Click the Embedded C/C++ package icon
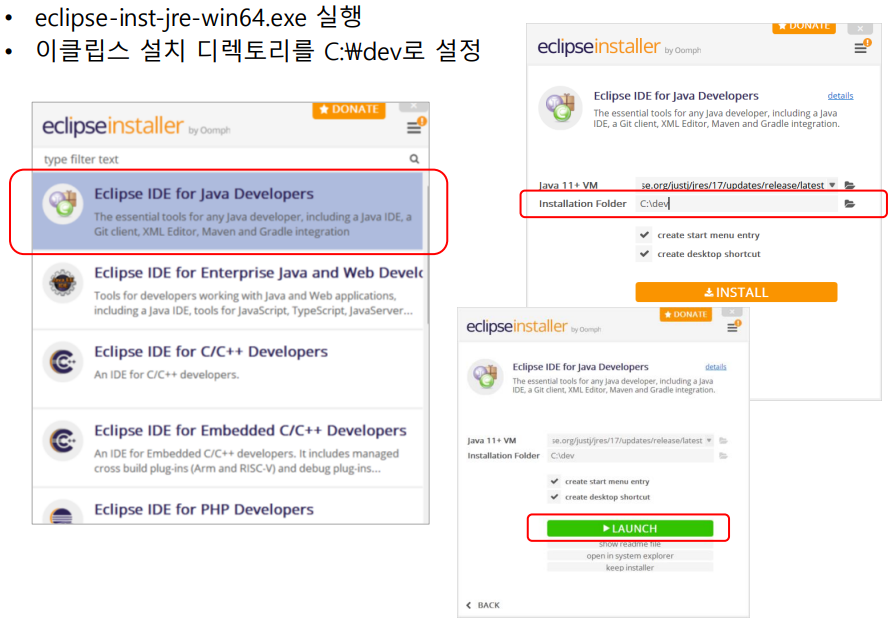The width and height of the screenshot is (895, 621). (x=63, y=440)
